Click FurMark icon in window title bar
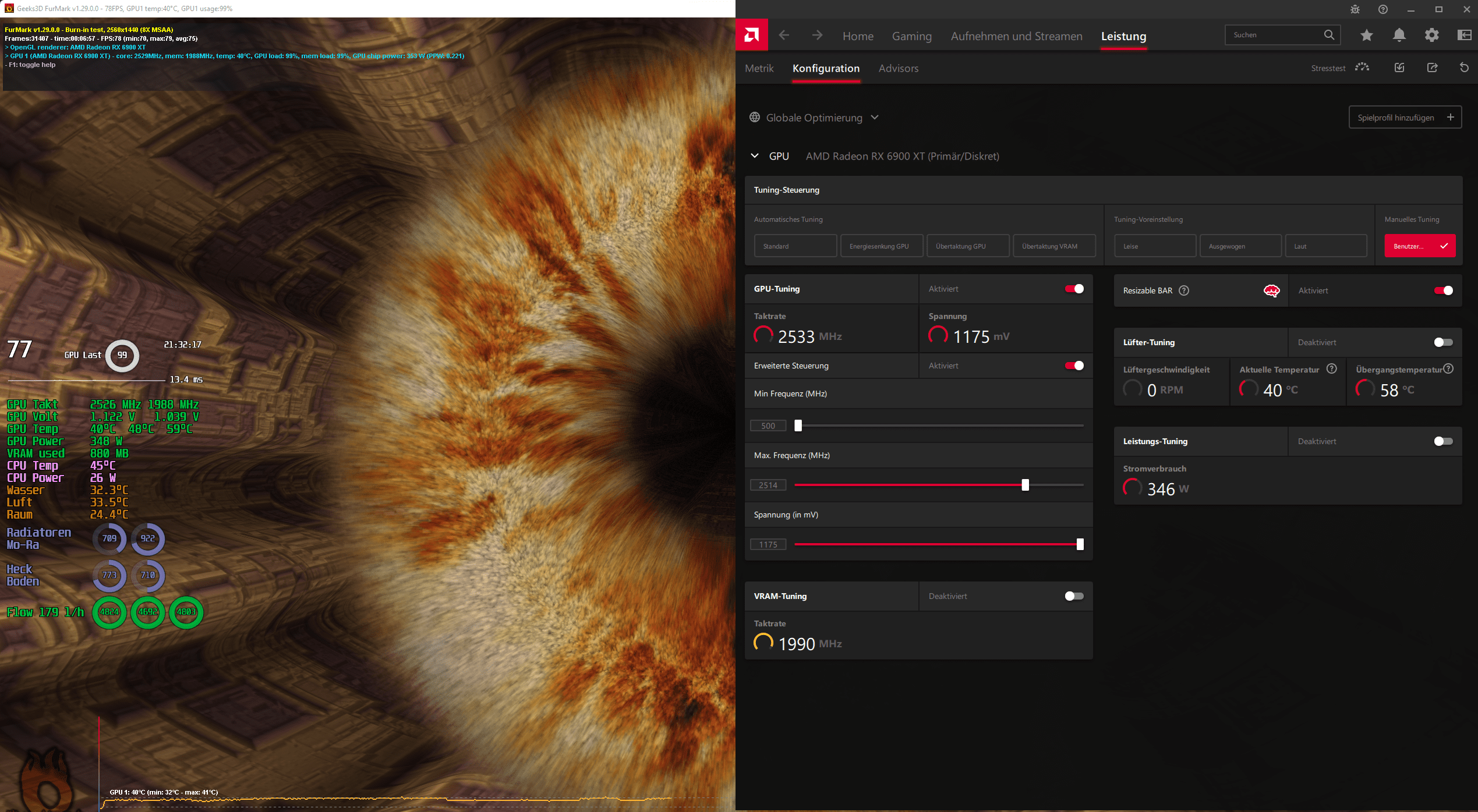The image size is (1478, 812). [x=9, y=9]
